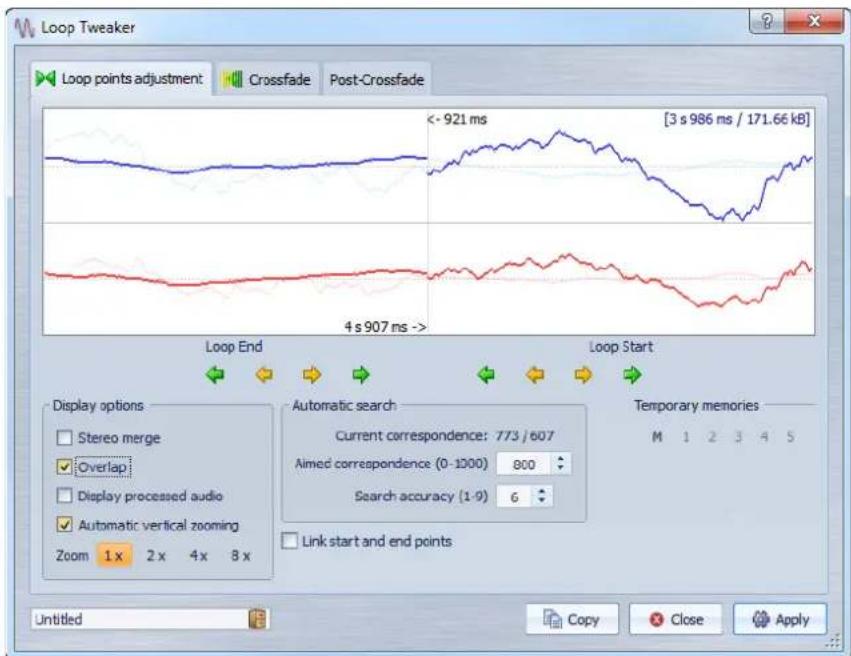
Task: Set zoom to 4x
Action: (x=198, y=556)
